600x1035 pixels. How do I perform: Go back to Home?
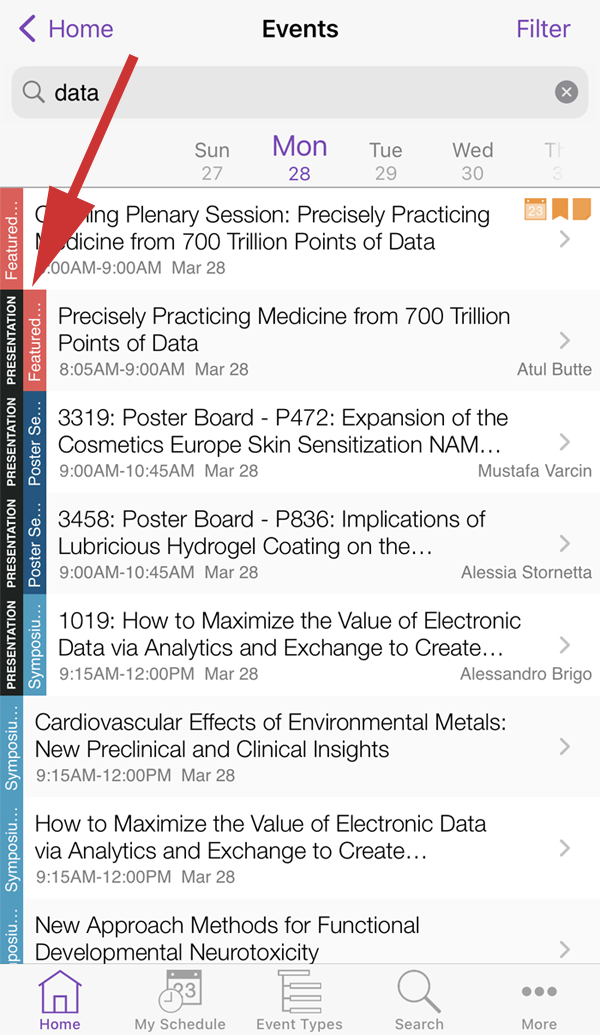click(66, 29)
